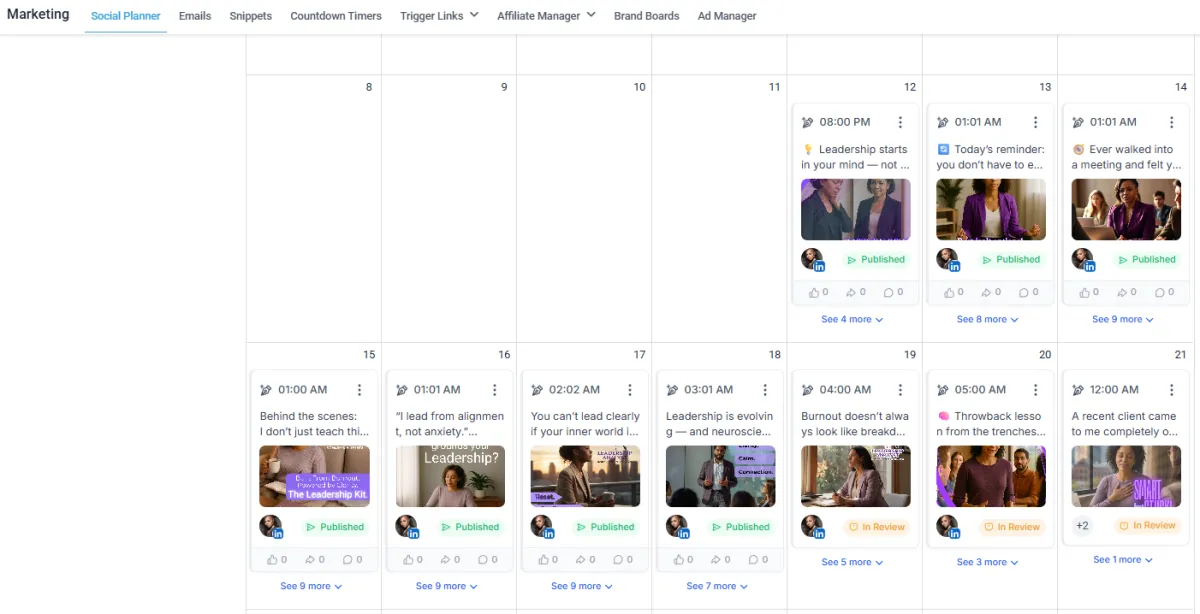Click the Marketing heading
This screenshot has height=614, width=1200.
coord(38,14)
